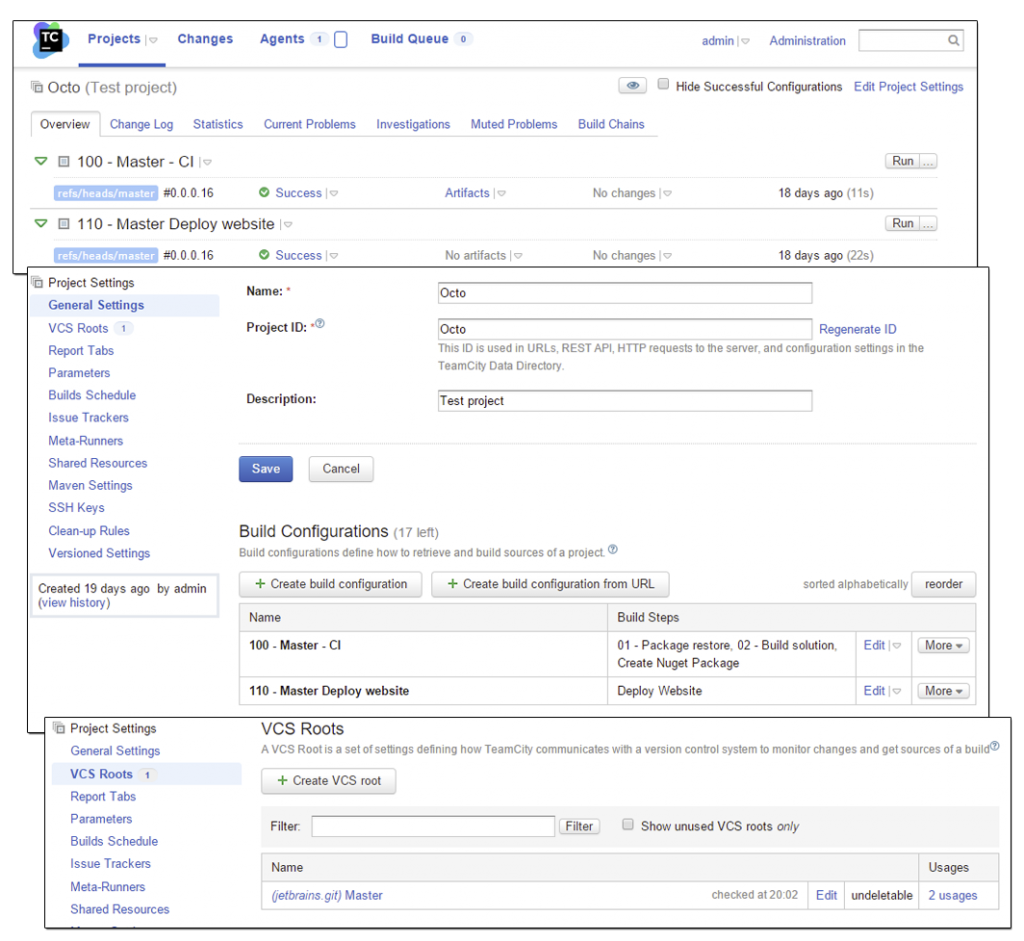
Task: Open the Investigations tab
Action: point(413,124)
